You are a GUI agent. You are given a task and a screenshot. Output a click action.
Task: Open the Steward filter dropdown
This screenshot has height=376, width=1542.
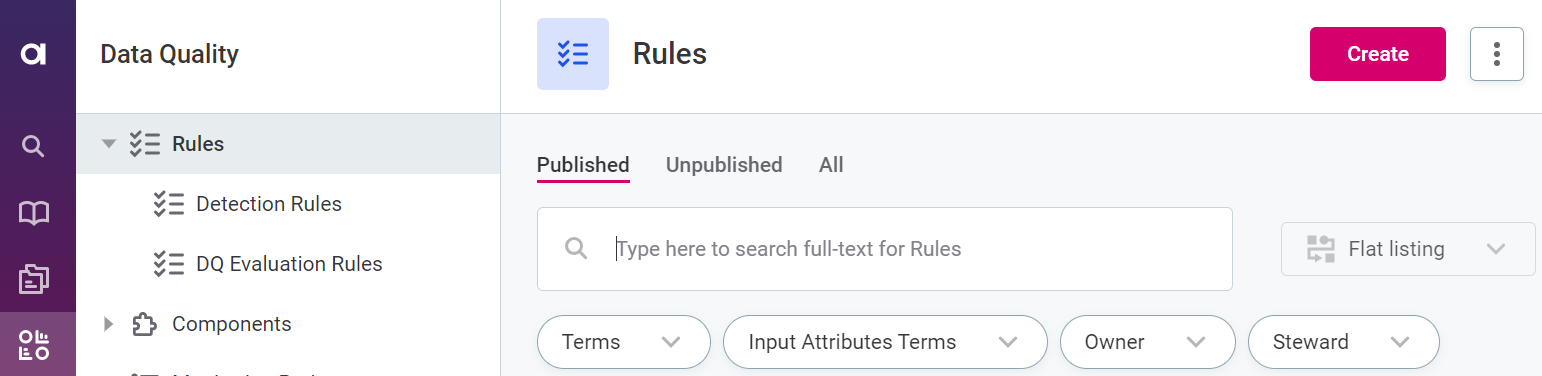(1344, 342)
